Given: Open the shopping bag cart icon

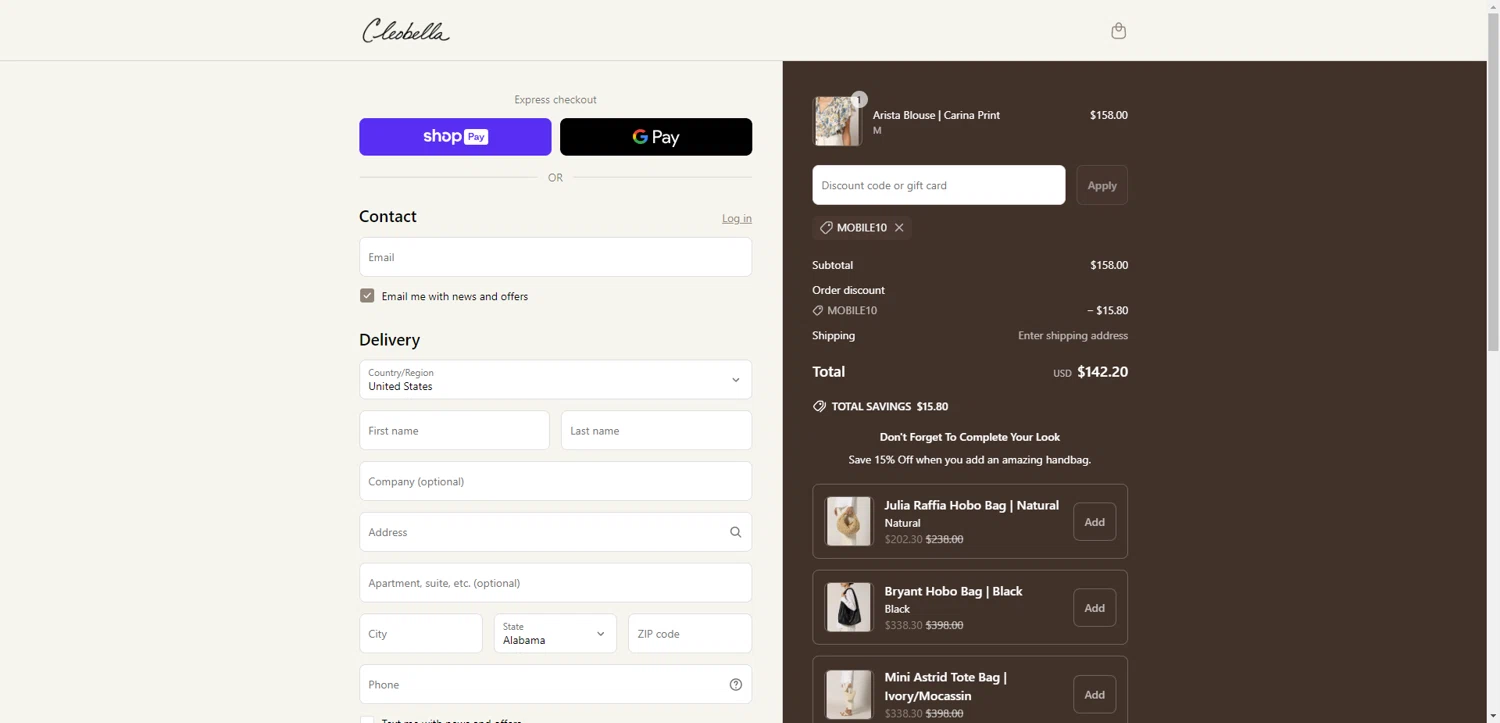Looking at the screenshot, I should tap(1118, 31).
